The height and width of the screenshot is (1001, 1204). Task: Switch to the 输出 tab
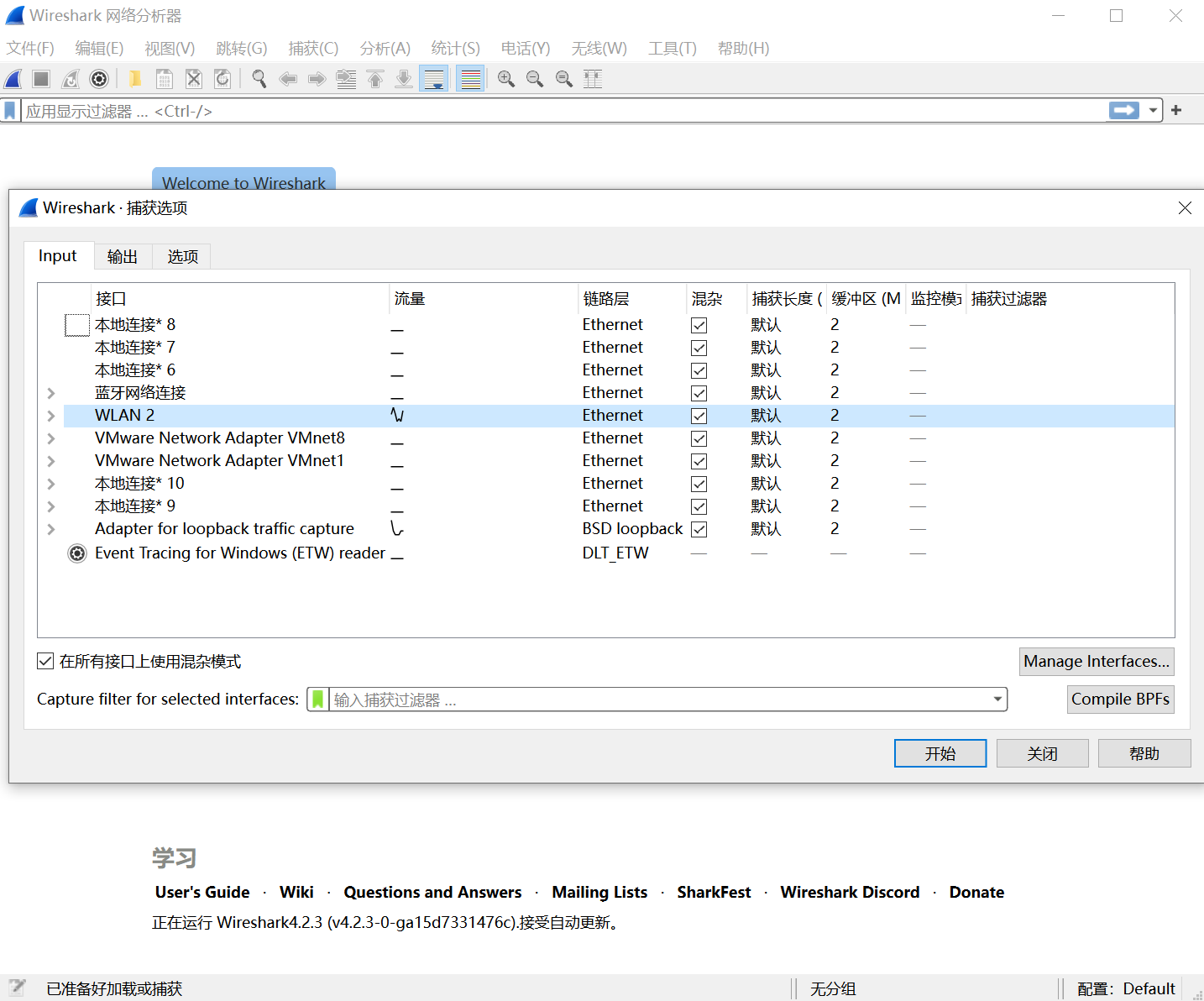(123, 256)
